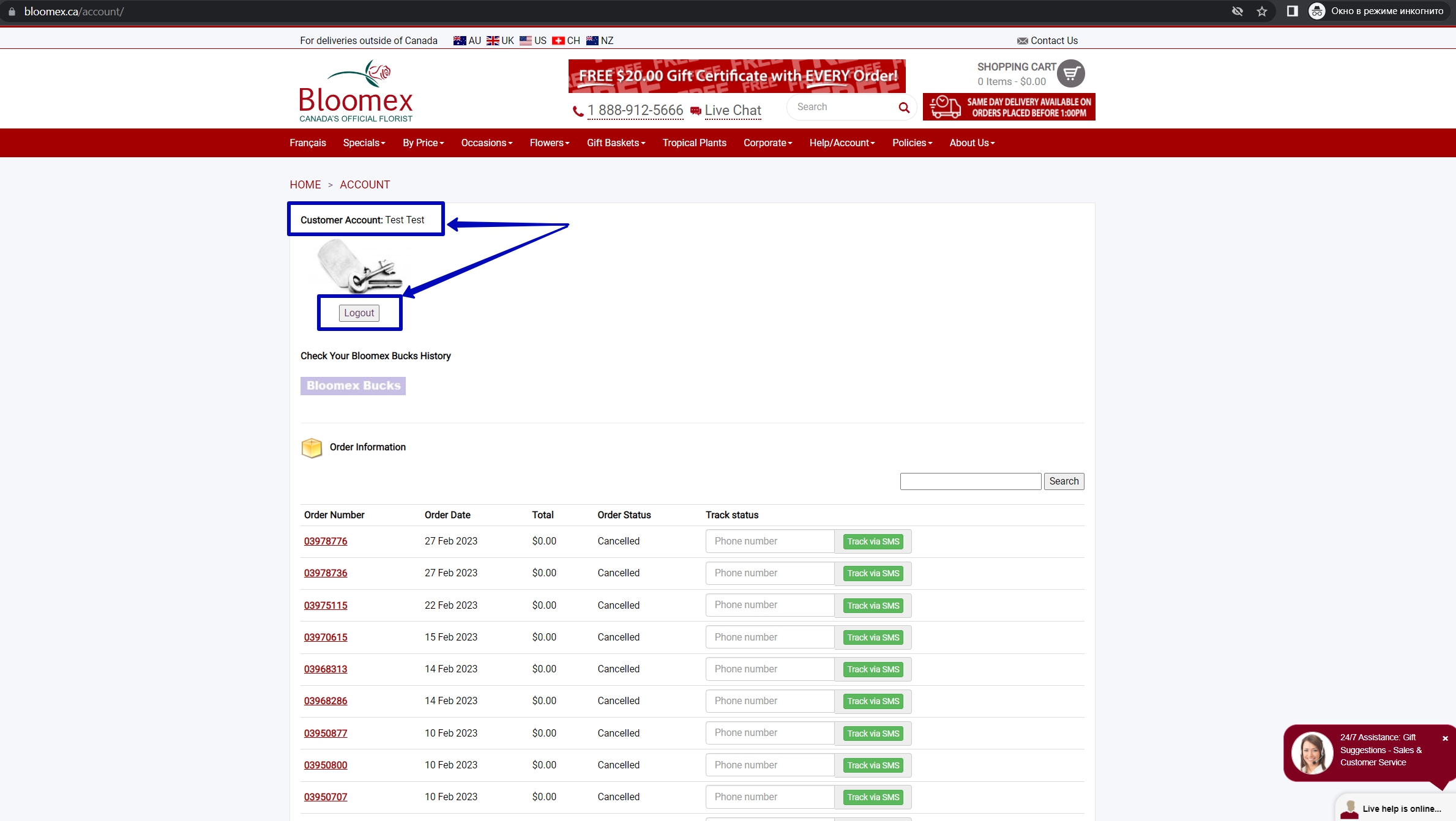Select the UK flag delivery link
Image resolution: width=1456 pixels, height=821 pixels.
[x=500, y=40]
